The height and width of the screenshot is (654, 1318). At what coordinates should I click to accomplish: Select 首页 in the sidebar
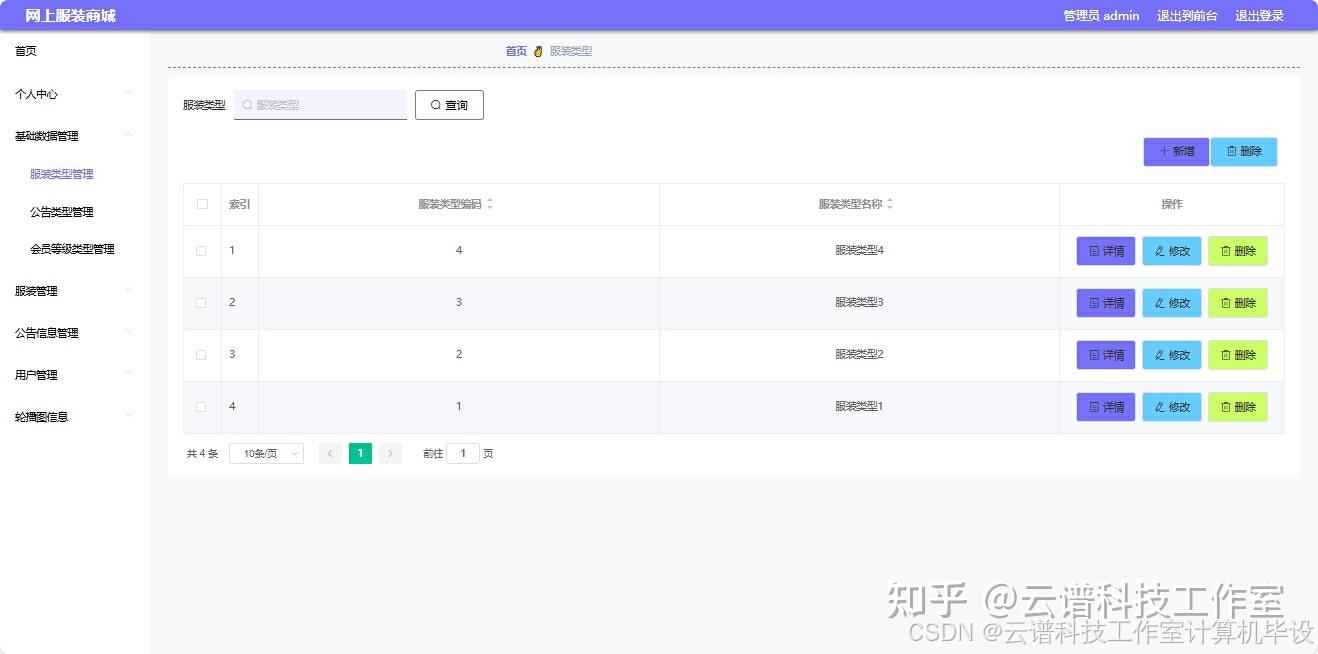pyautogui.click(x=26, y=51)
